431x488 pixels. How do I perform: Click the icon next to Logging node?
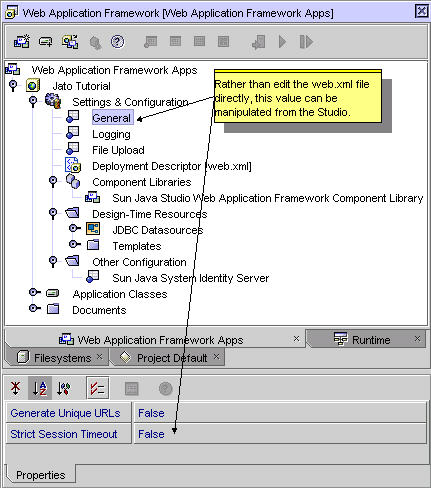72,133
